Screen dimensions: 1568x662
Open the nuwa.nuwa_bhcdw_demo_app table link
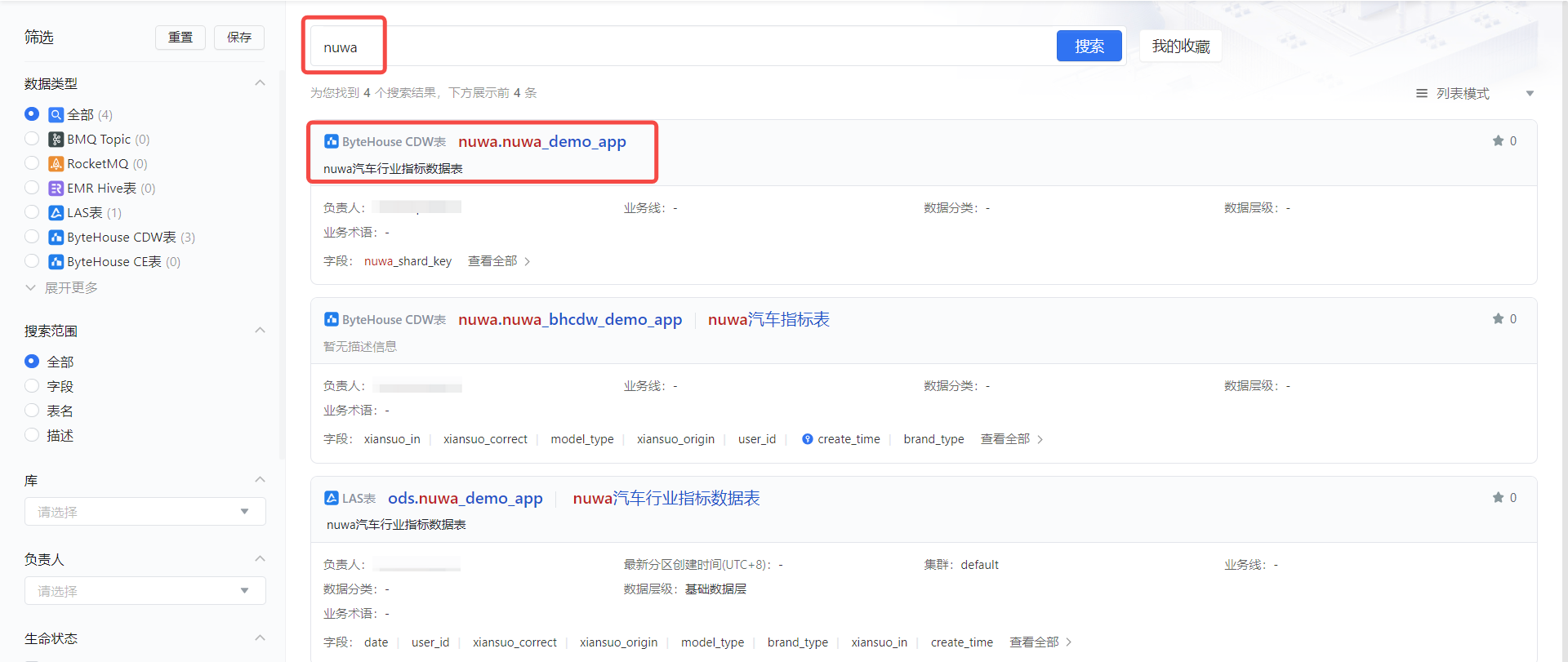click(570, 319)
